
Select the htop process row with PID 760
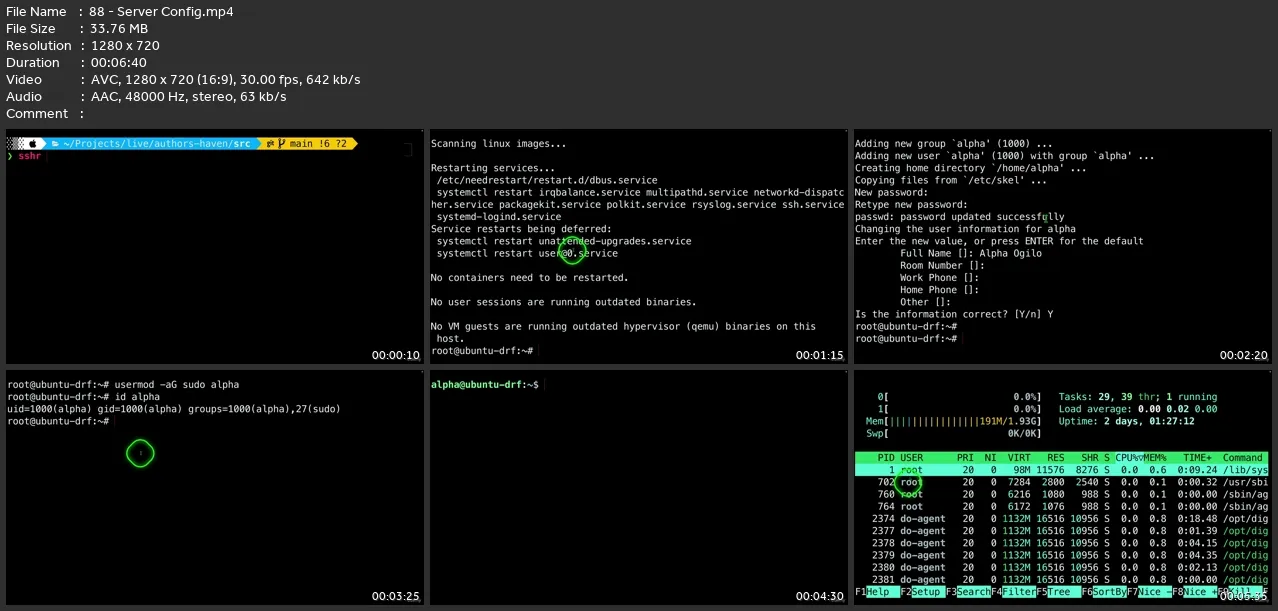pyautogui.click(x=1062, y=494)
